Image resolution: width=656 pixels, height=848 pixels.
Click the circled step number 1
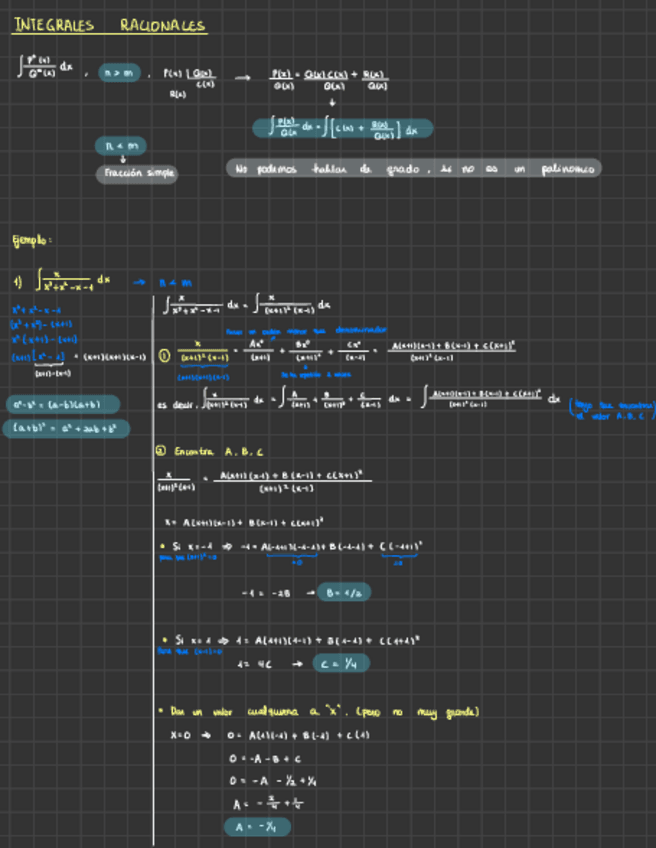[164, 355]
